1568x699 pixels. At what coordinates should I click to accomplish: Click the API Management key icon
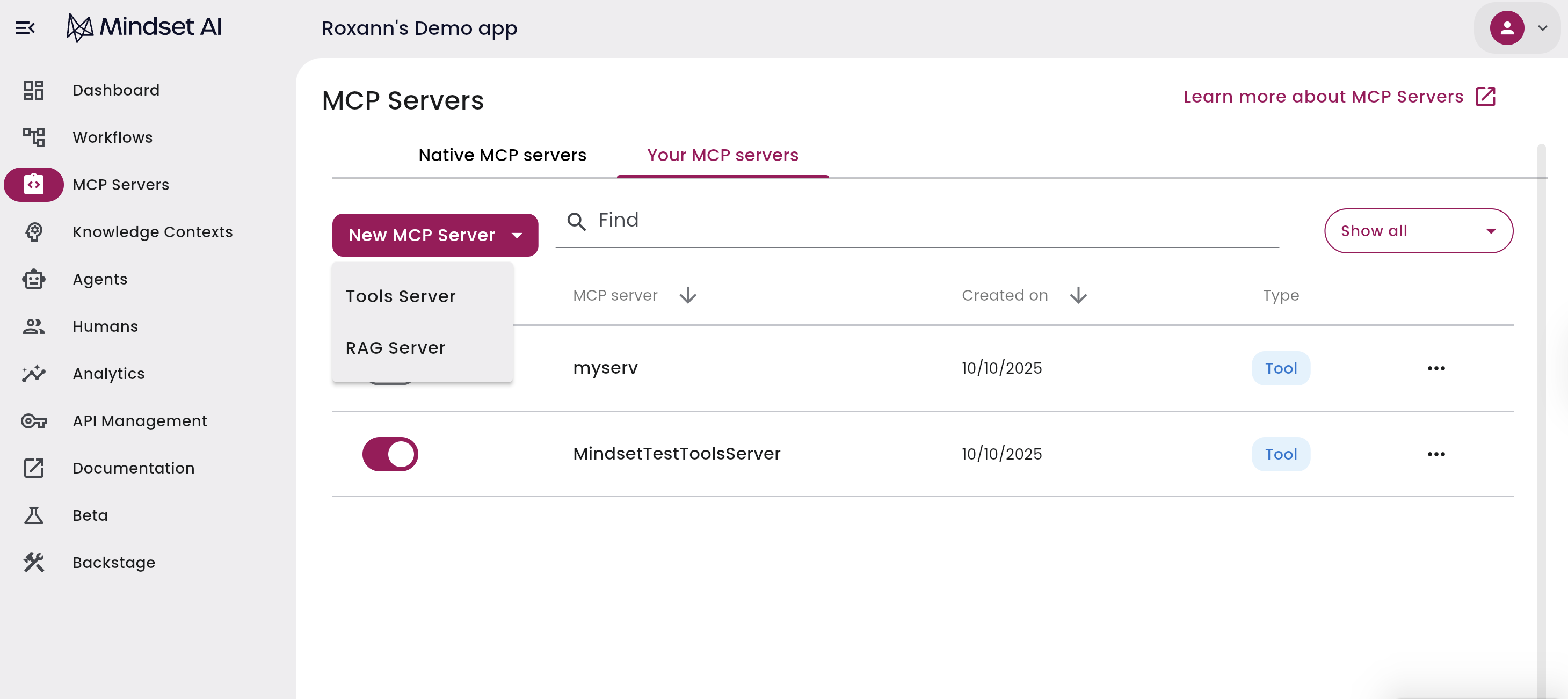[x=33, y=421]
